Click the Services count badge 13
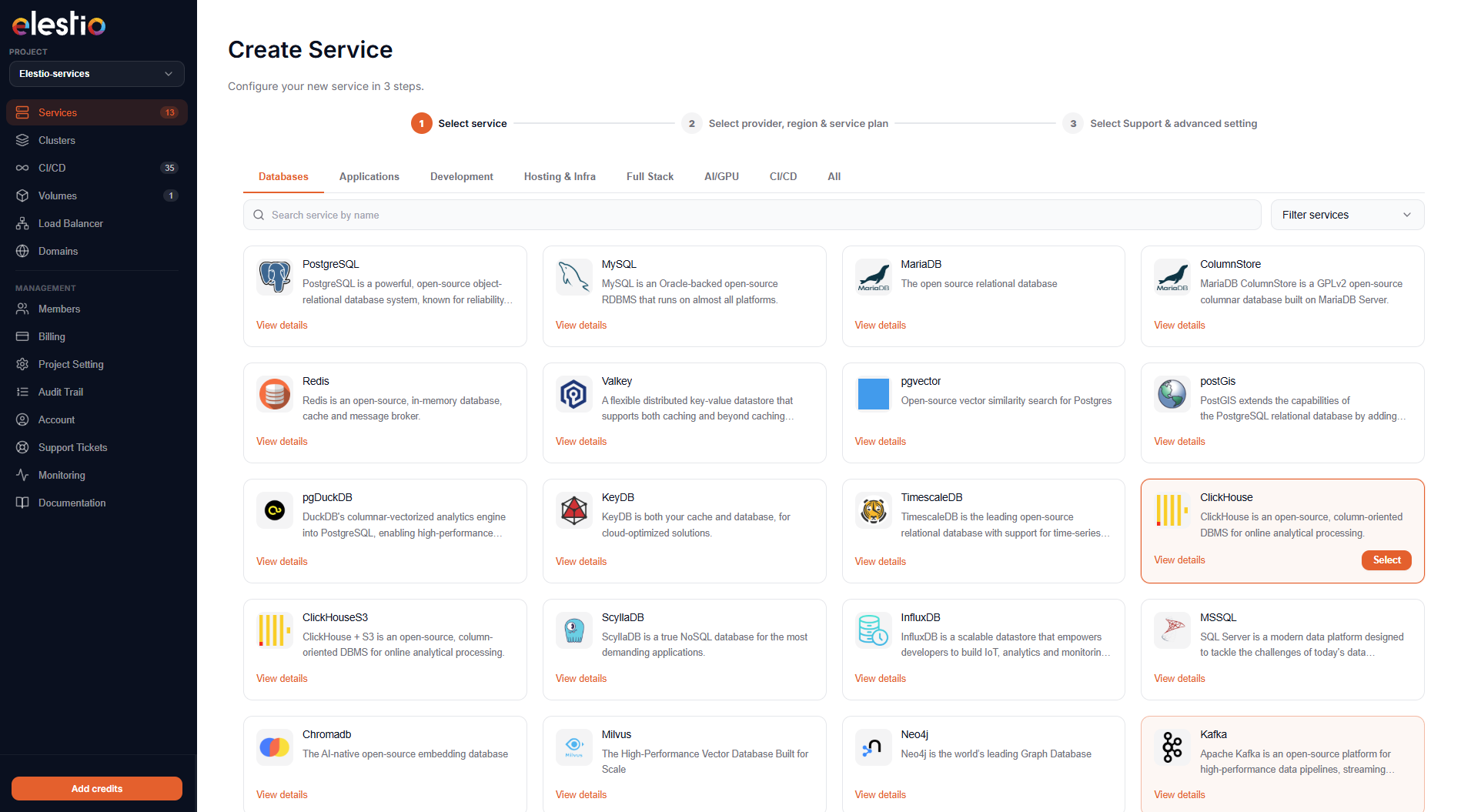1471x812 pixels. click(169, 112)
